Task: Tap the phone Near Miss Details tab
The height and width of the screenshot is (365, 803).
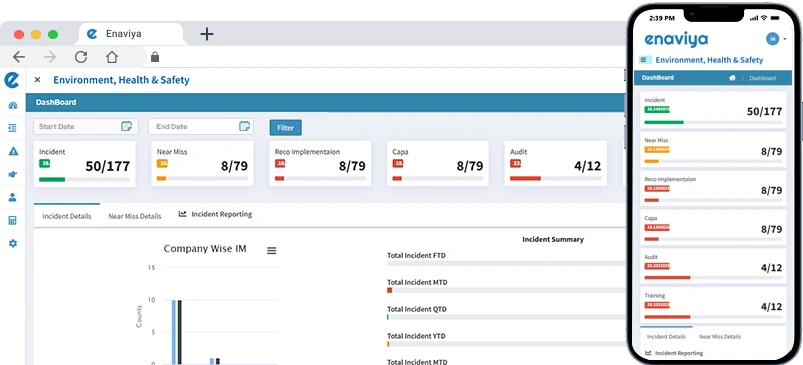Action: point(720,337)
